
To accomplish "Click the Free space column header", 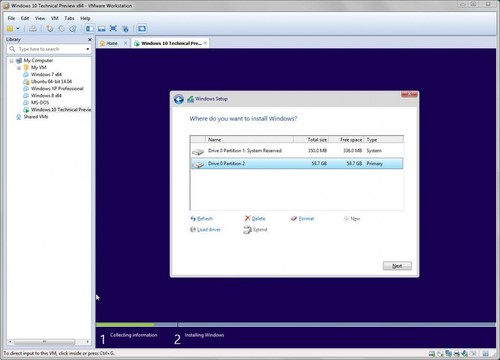I will [x=347, y=140].
